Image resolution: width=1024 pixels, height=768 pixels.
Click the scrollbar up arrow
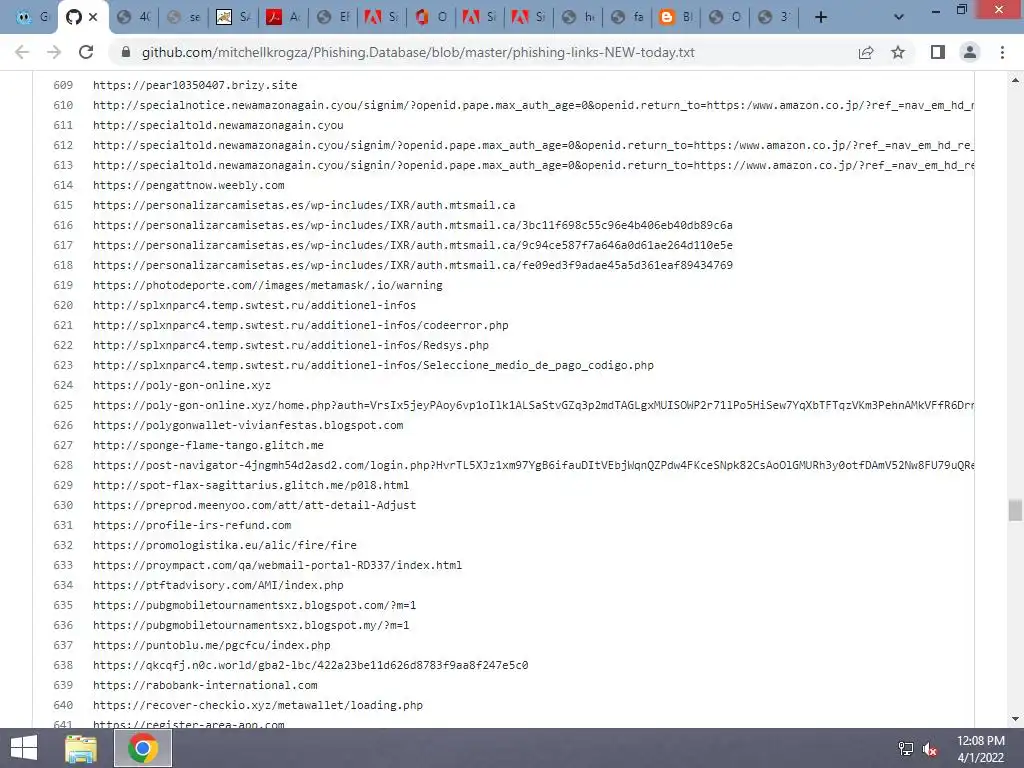pyautogui.click(x=1015, y=80)
